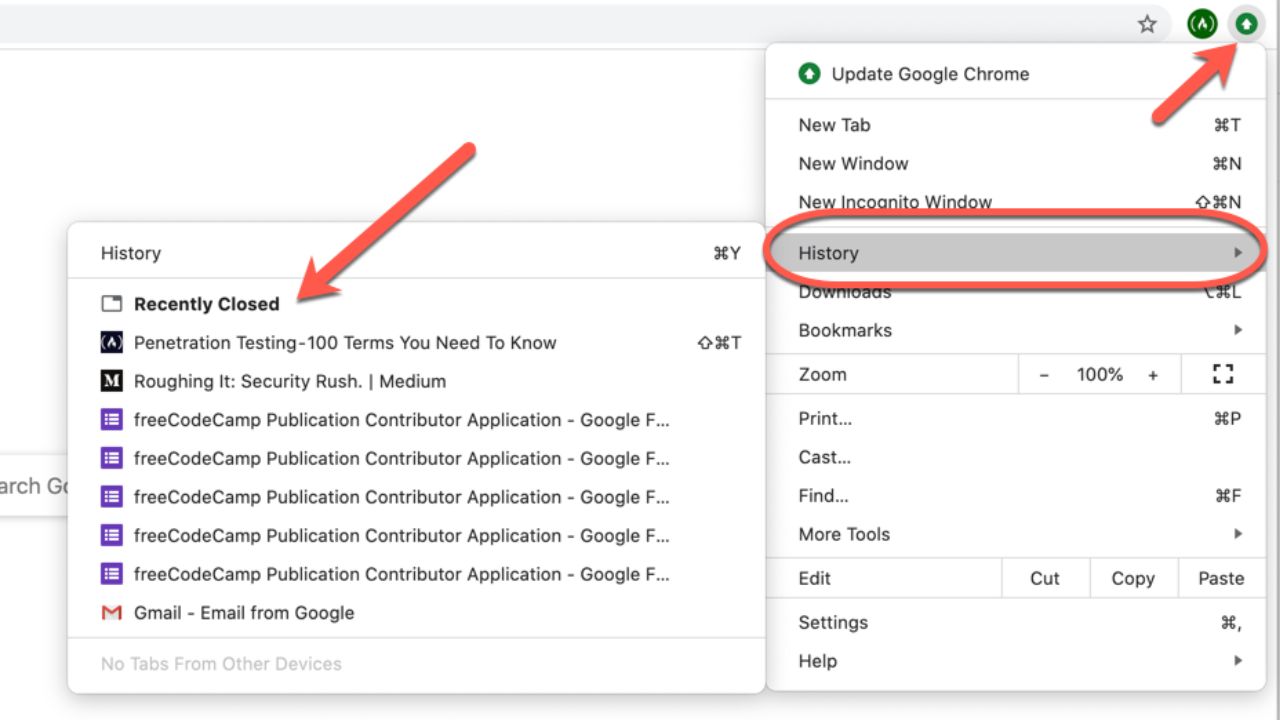This screenshot has height=720, width=1280.
Task: Click the Paste button in Edit row
Action: tap(1220, 579)
